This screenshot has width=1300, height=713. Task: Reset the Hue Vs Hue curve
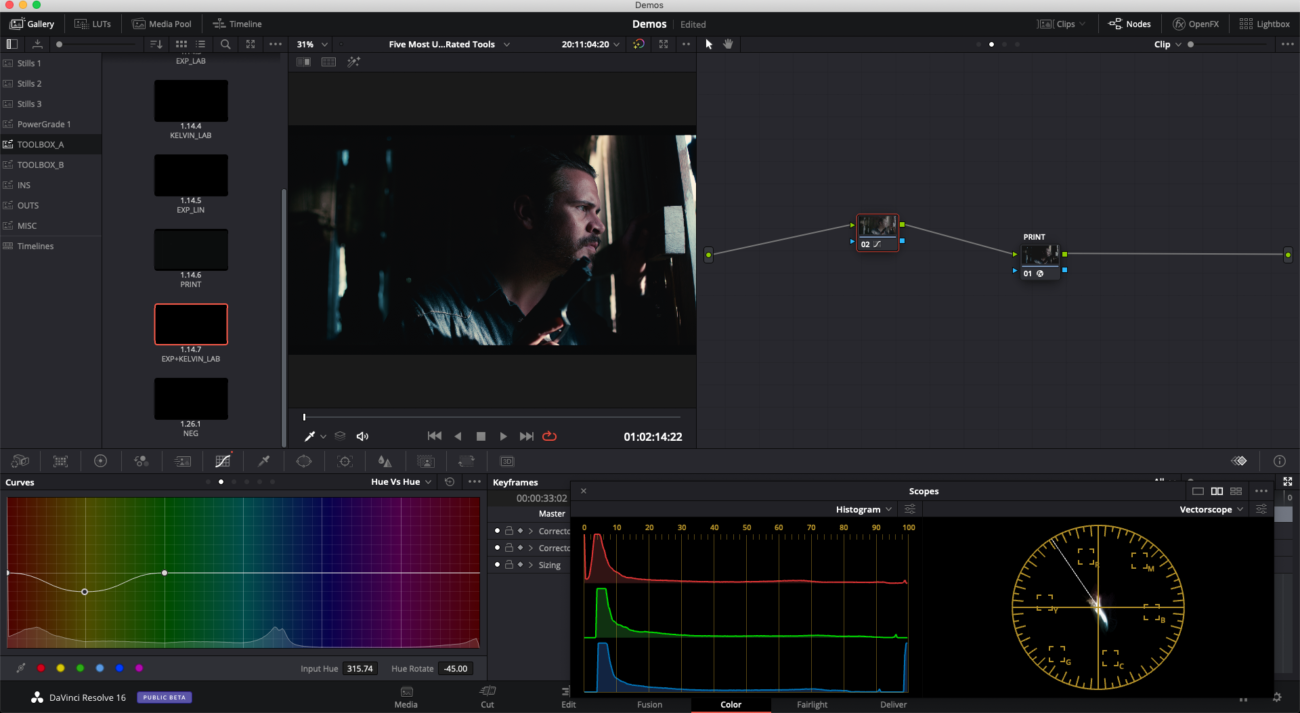450,482
